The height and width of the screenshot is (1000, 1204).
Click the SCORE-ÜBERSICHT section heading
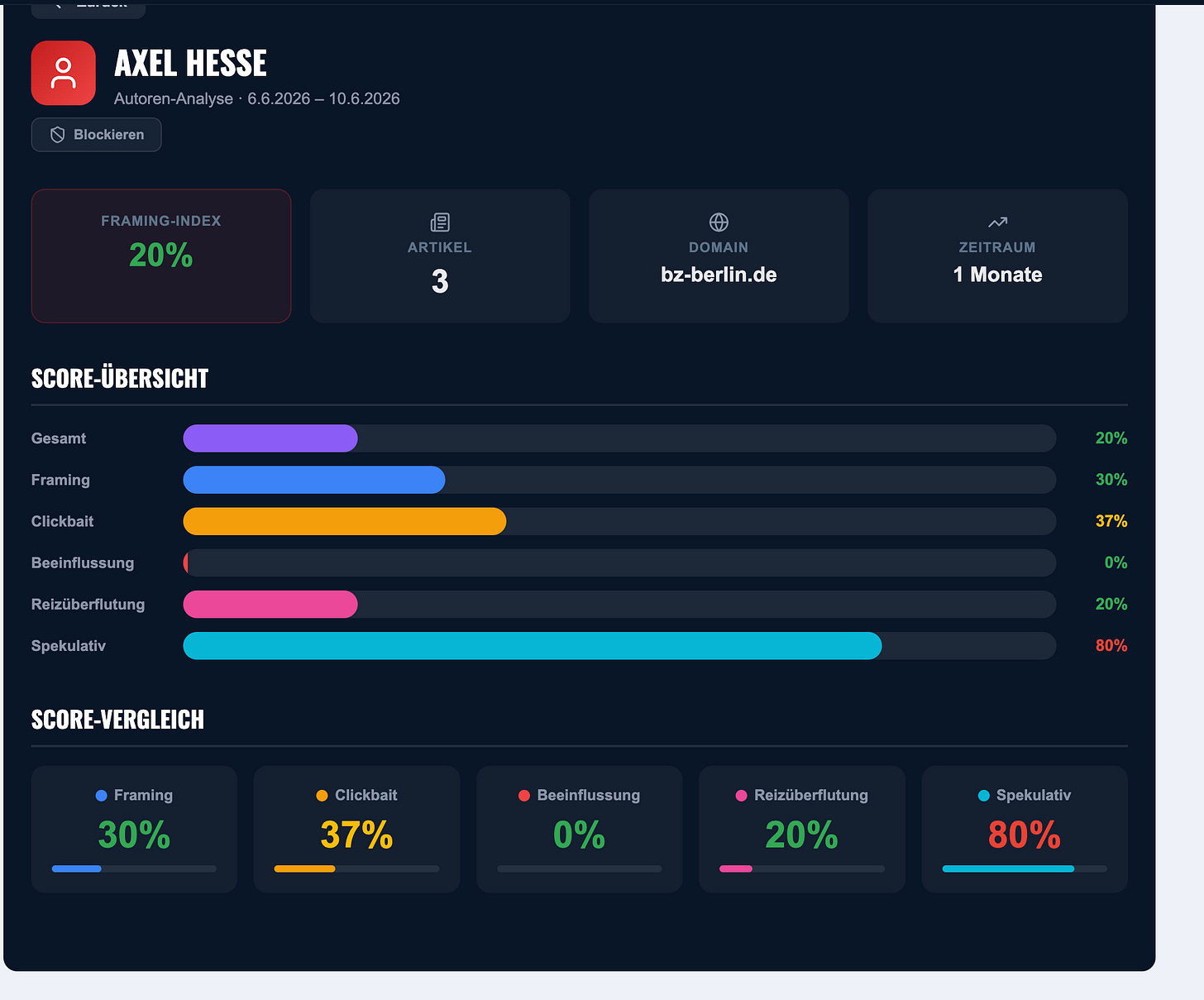click(x=120, y=378)
